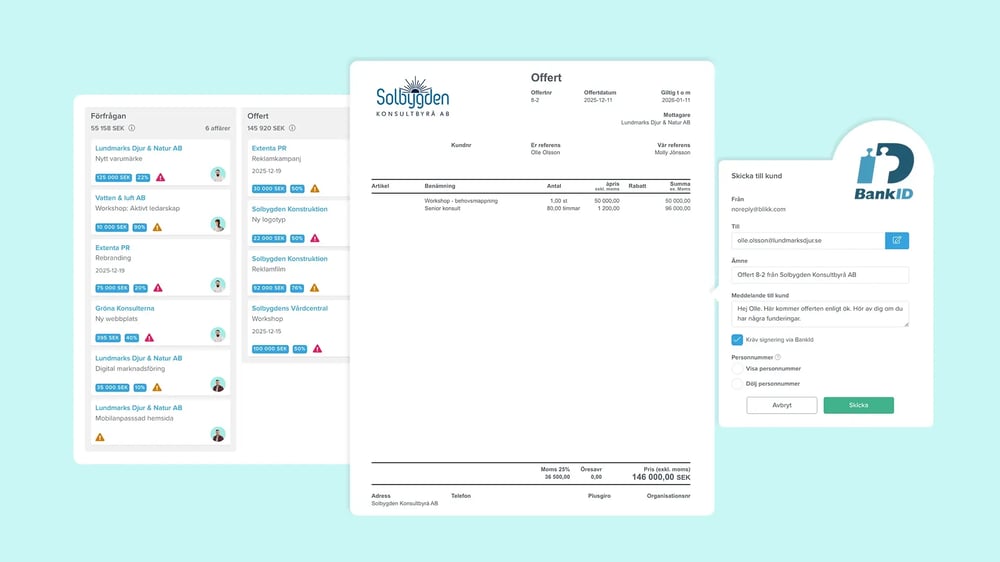
Task: Click the 76% probability badge
Action: pos(297,288)
